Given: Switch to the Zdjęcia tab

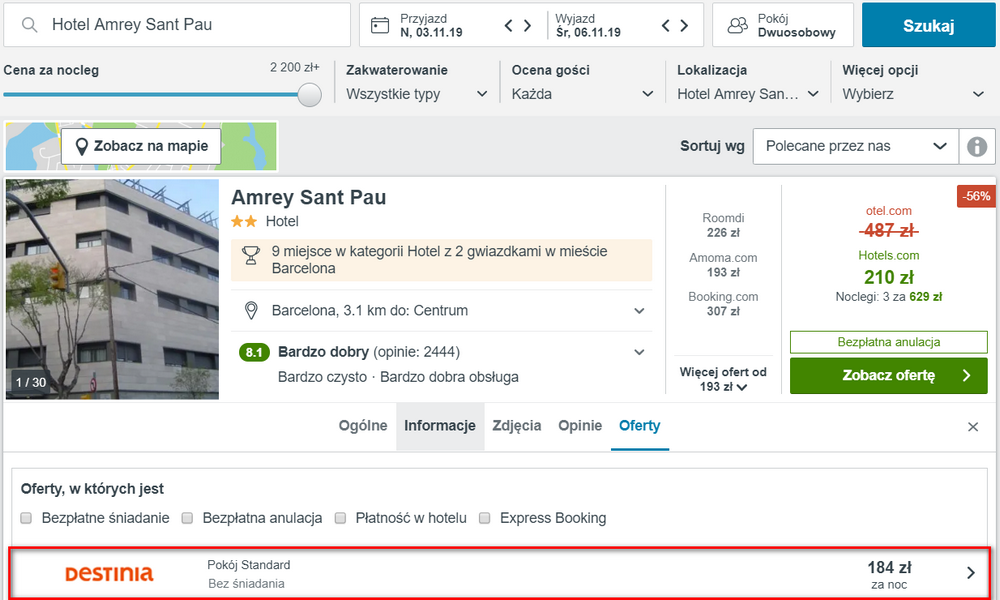Looking at the screenshot, I should point(517,426).
